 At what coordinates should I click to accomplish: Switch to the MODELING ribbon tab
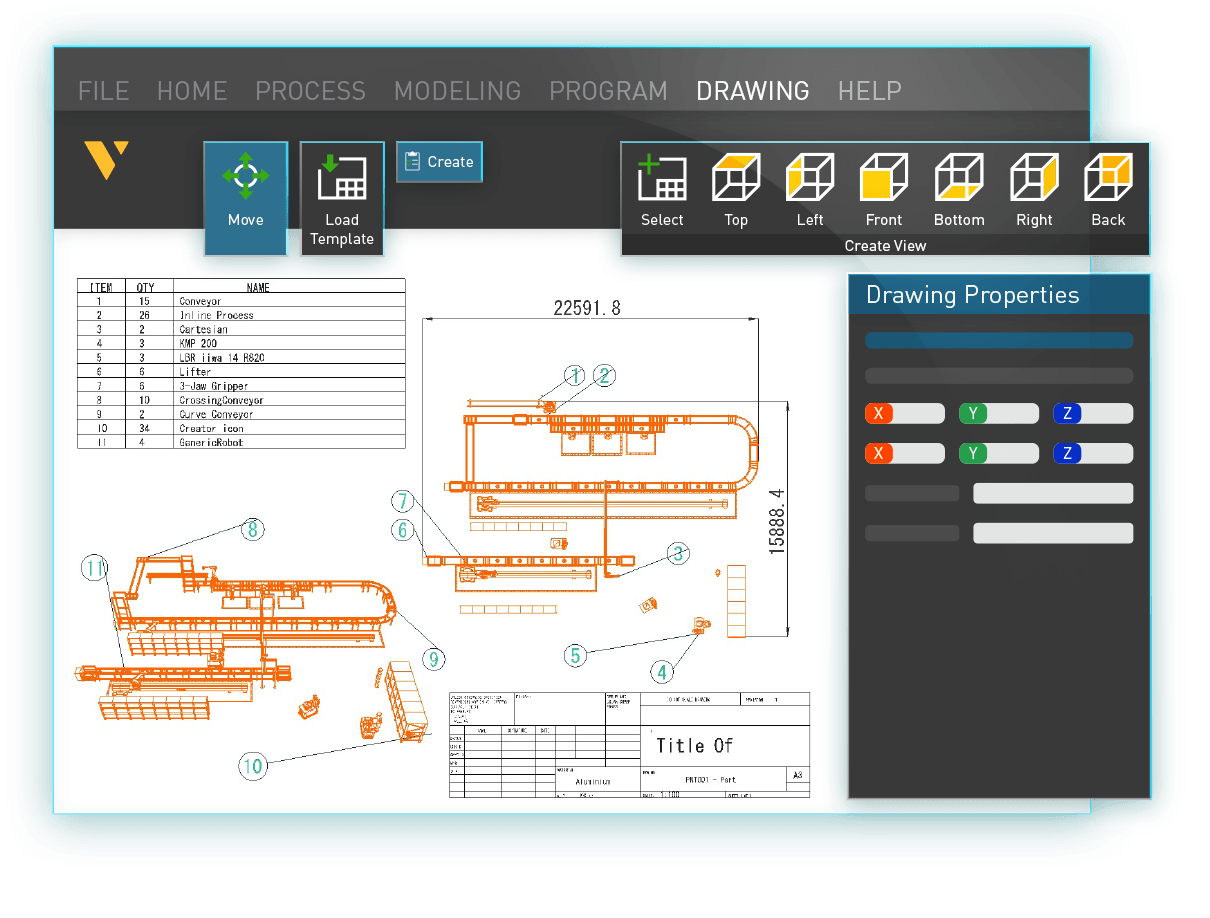click(x=457, y=91)
